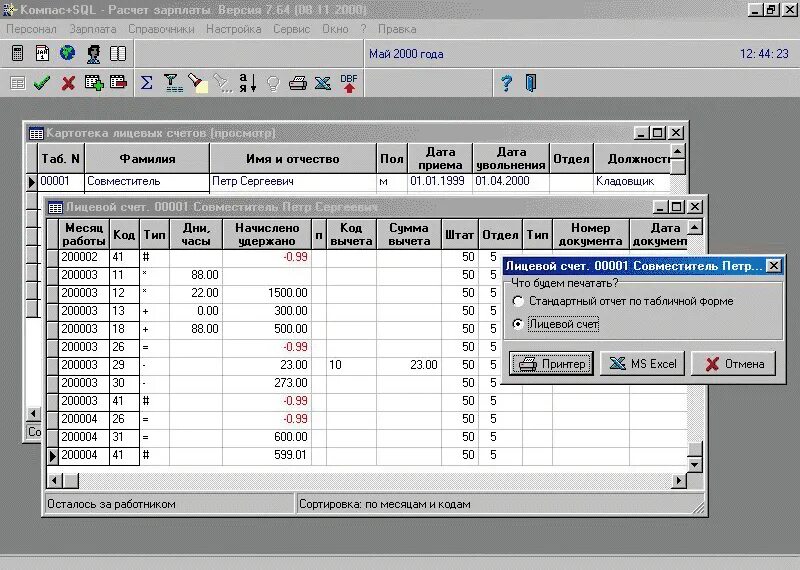
Task: Click Сумма вычета column header
Action: [x=409, y=234]
